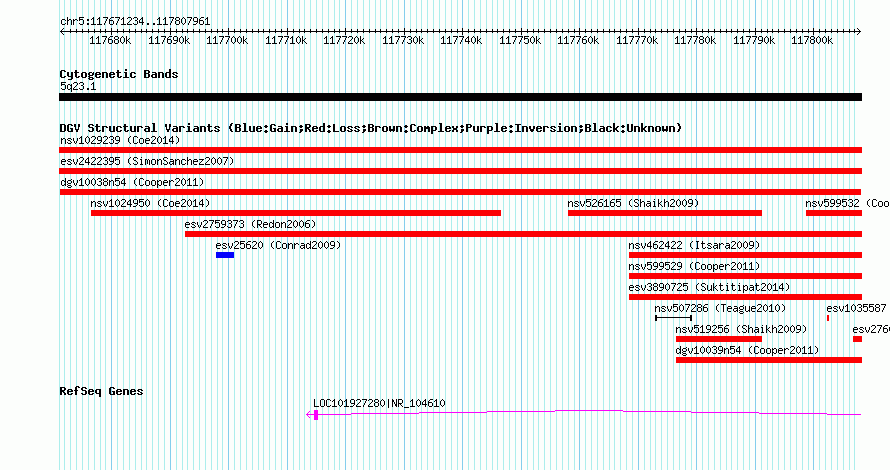Select the small esv1035587 red marker

[x=828, y=318]
